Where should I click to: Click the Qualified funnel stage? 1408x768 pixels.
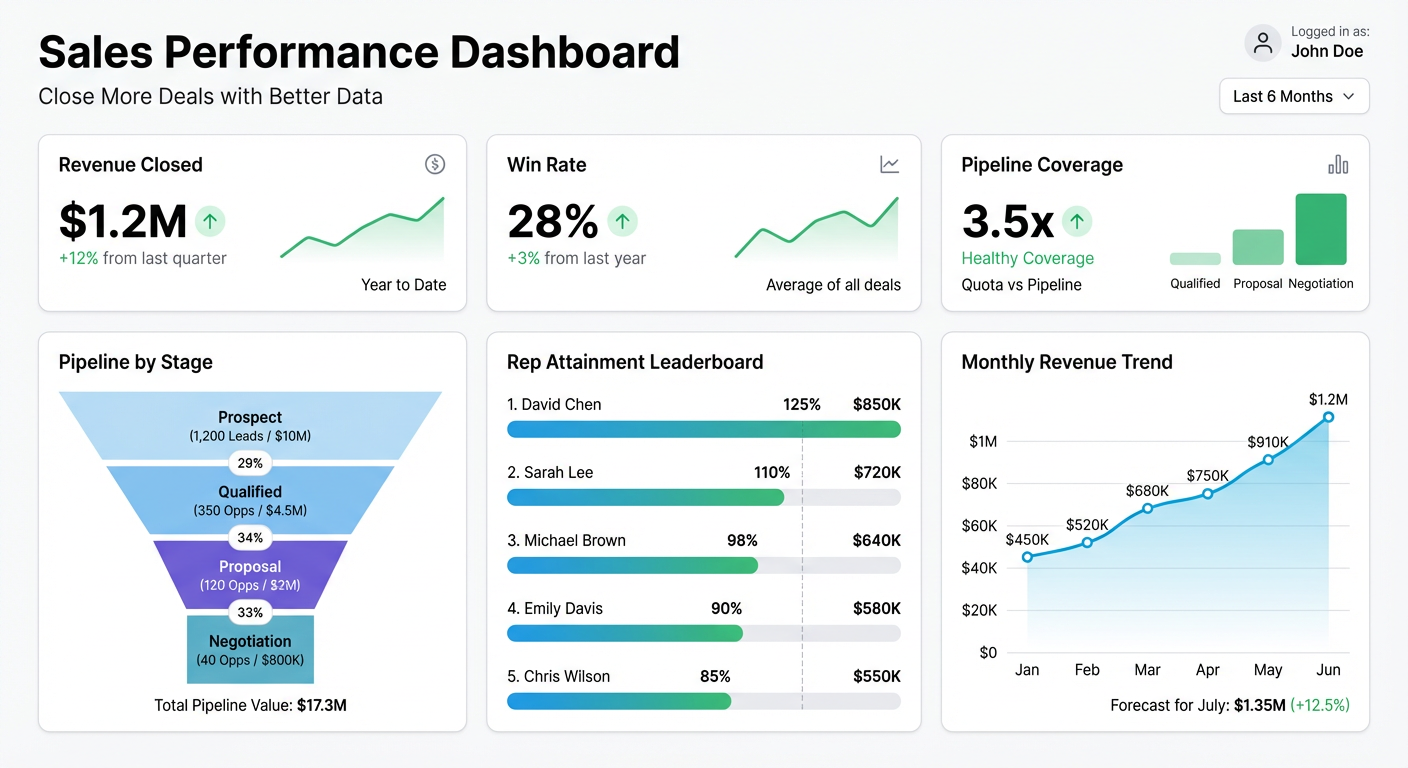pyautogui.click(x=250, y=500)
